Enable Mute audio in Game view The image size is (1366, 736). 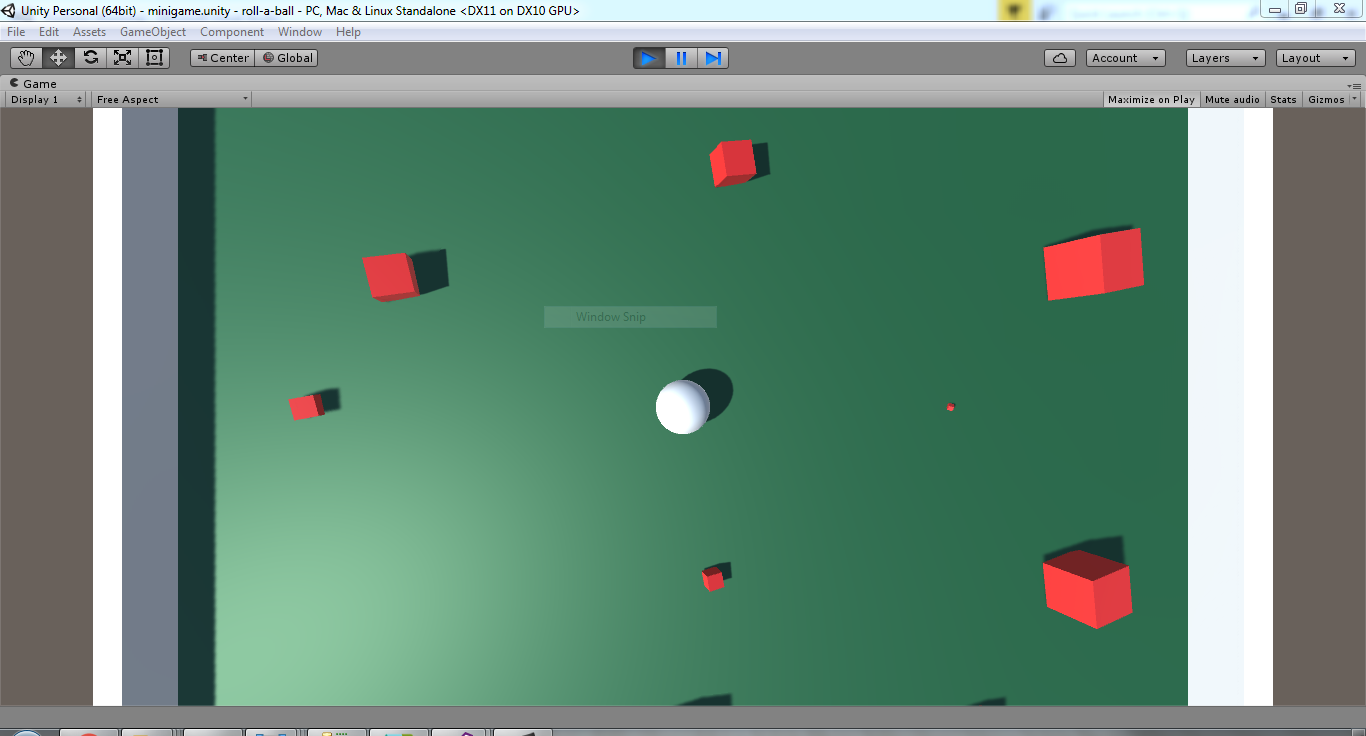pos(1232,99)
